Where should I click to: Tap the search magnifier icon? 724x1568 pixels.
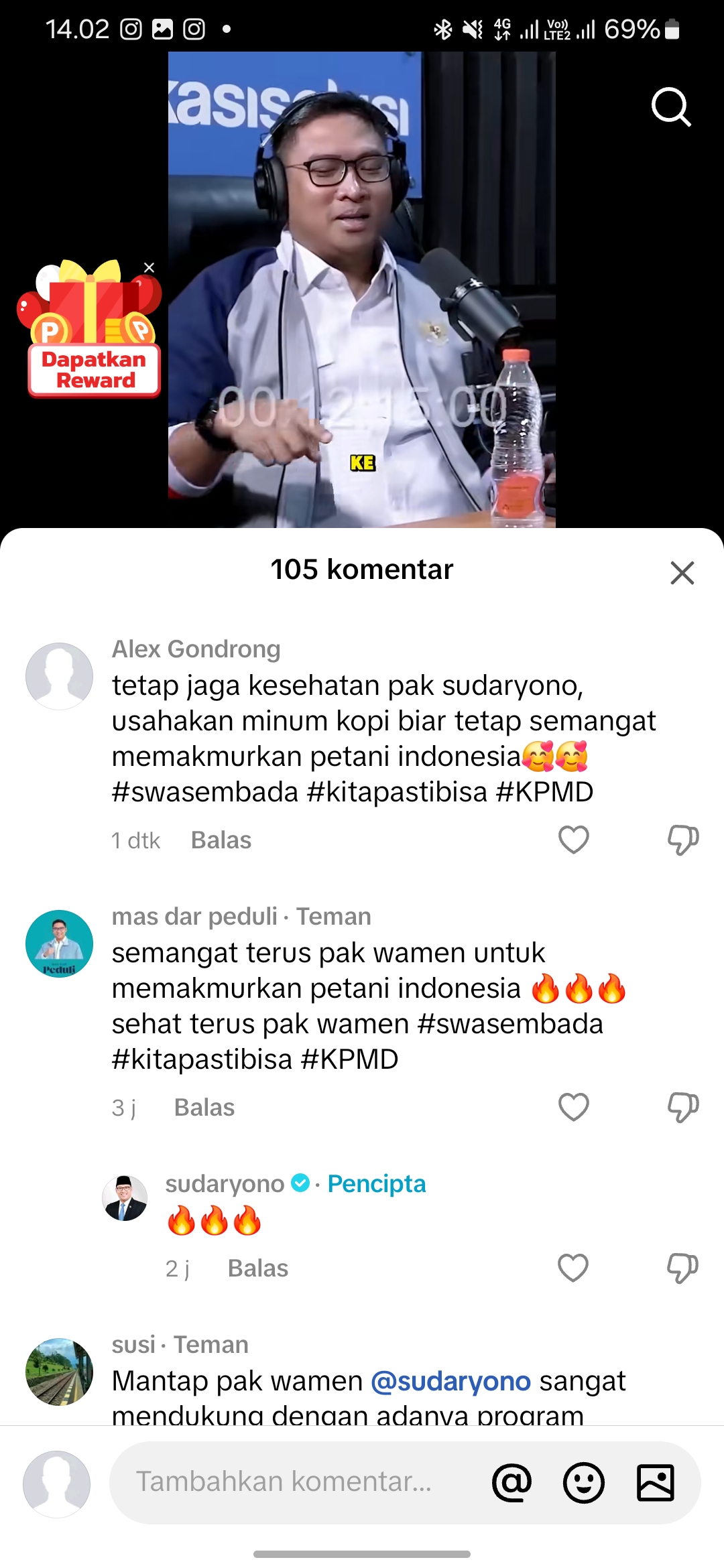coord(671,107)
